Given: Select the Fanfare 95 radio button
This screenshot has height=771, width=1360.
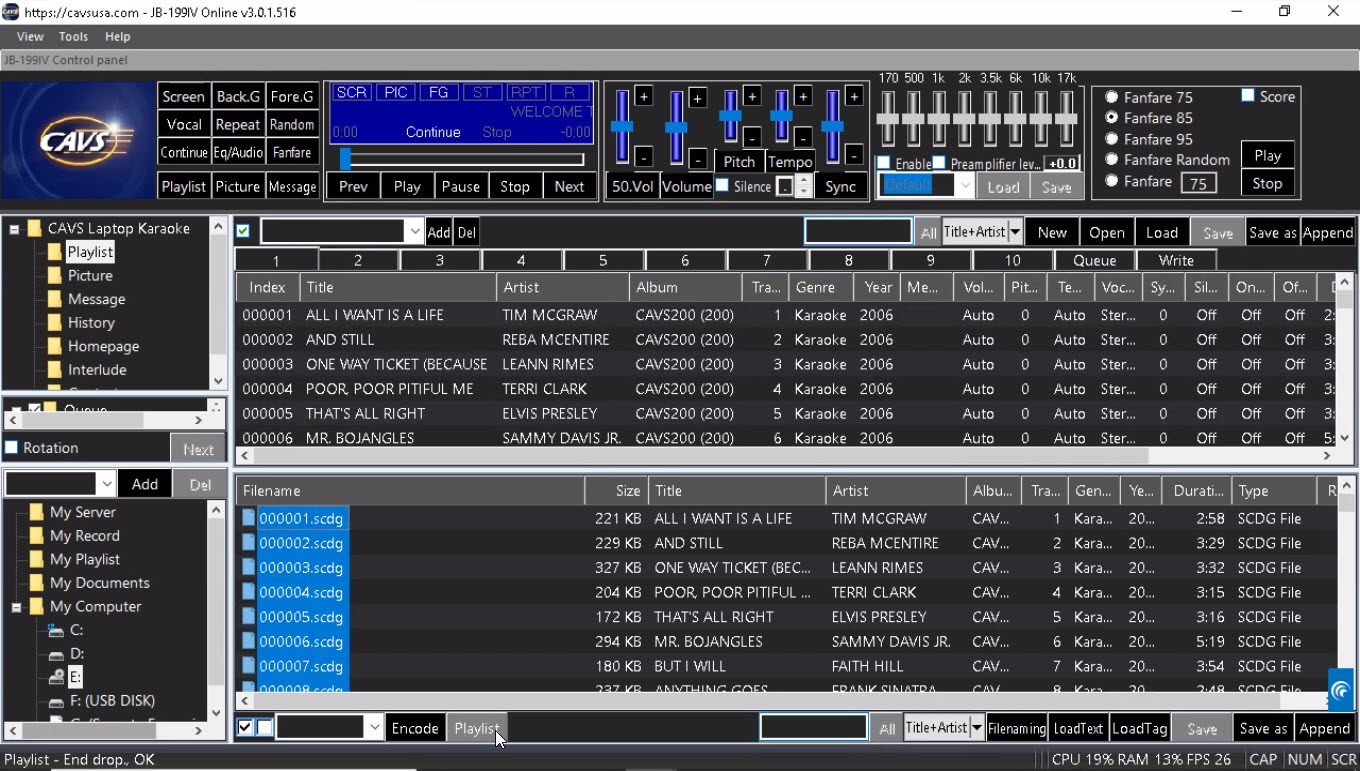Looking at the screenshot, I should pyautogui.click(x=1111, y=139).
